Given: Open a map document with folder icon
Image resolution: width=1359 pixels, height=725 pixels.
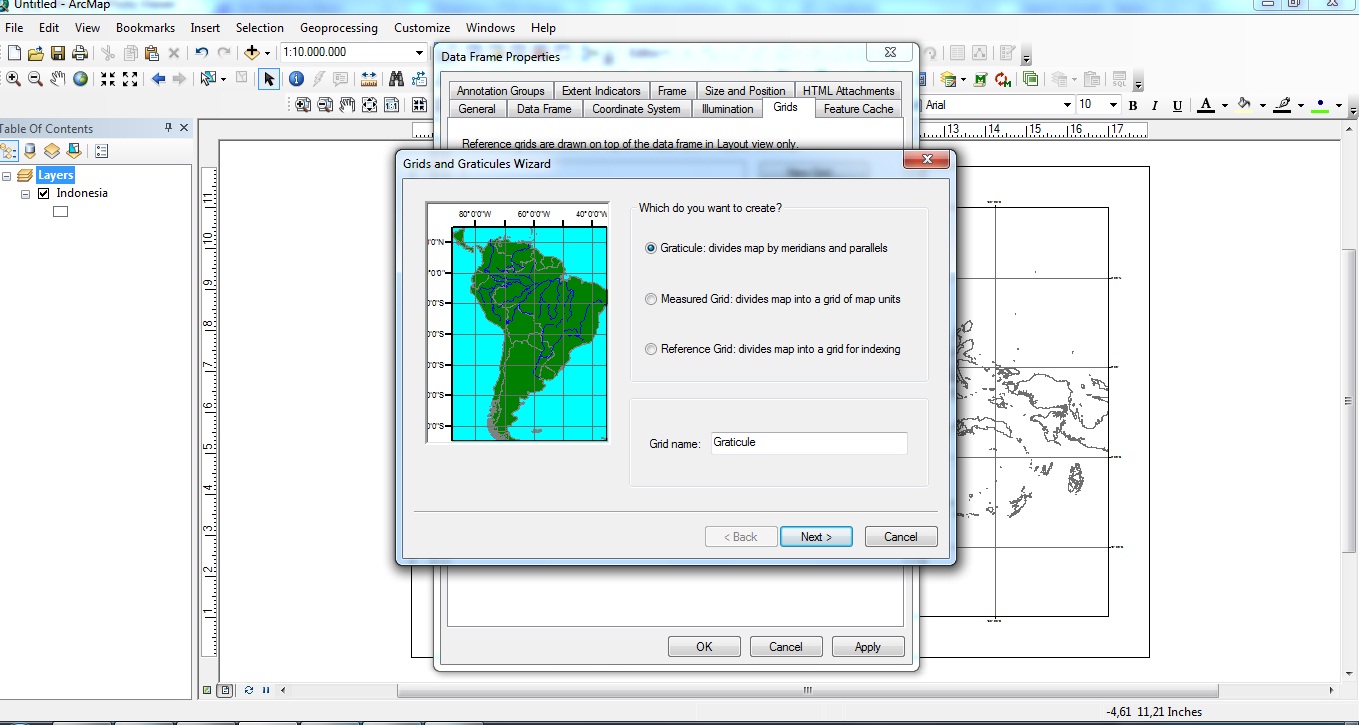Looking at the screenshot, I should point(36,53).
